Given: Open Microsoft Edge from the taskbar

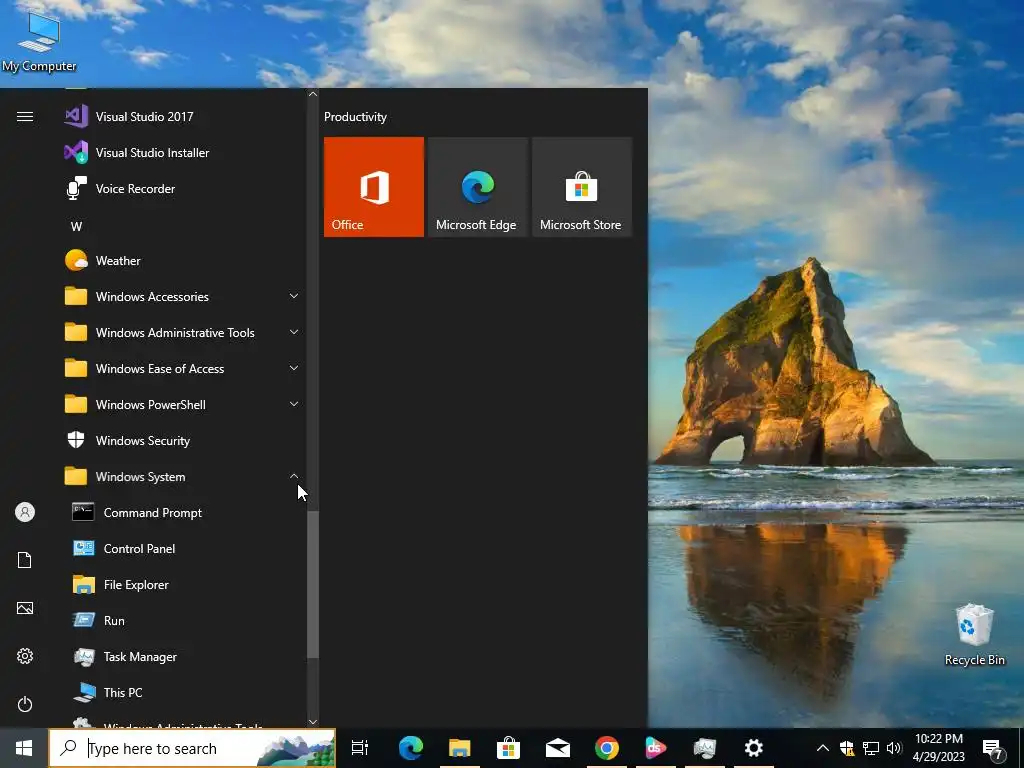Looking at the screenshot, I should pos(411,748).
